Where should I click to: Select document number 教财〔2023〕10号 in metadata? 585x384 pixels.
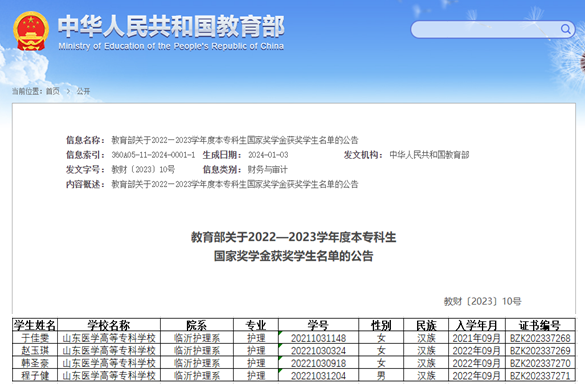pos(143,169)
